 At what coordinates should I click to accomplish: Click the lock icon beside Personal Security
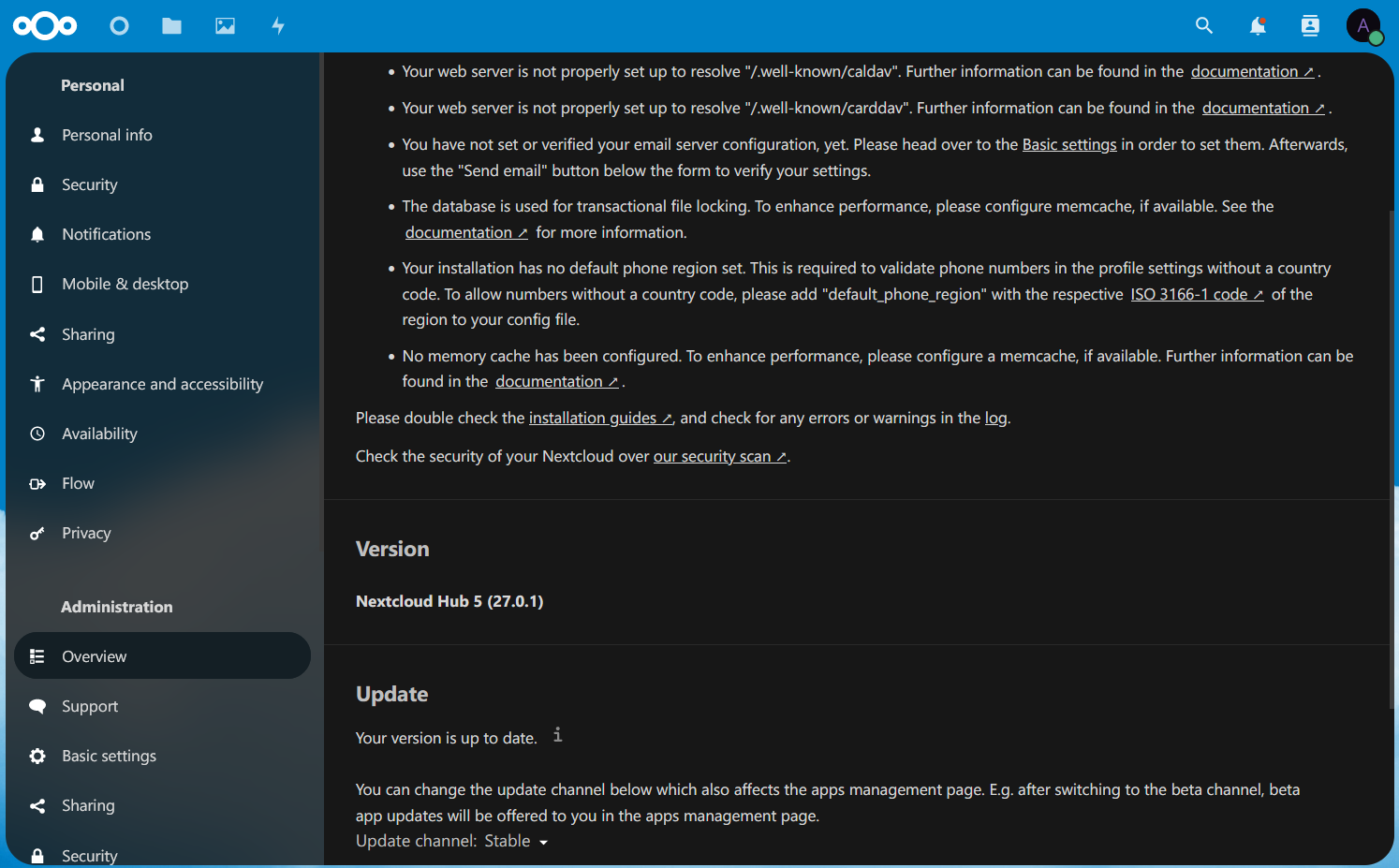pos(37,184)
